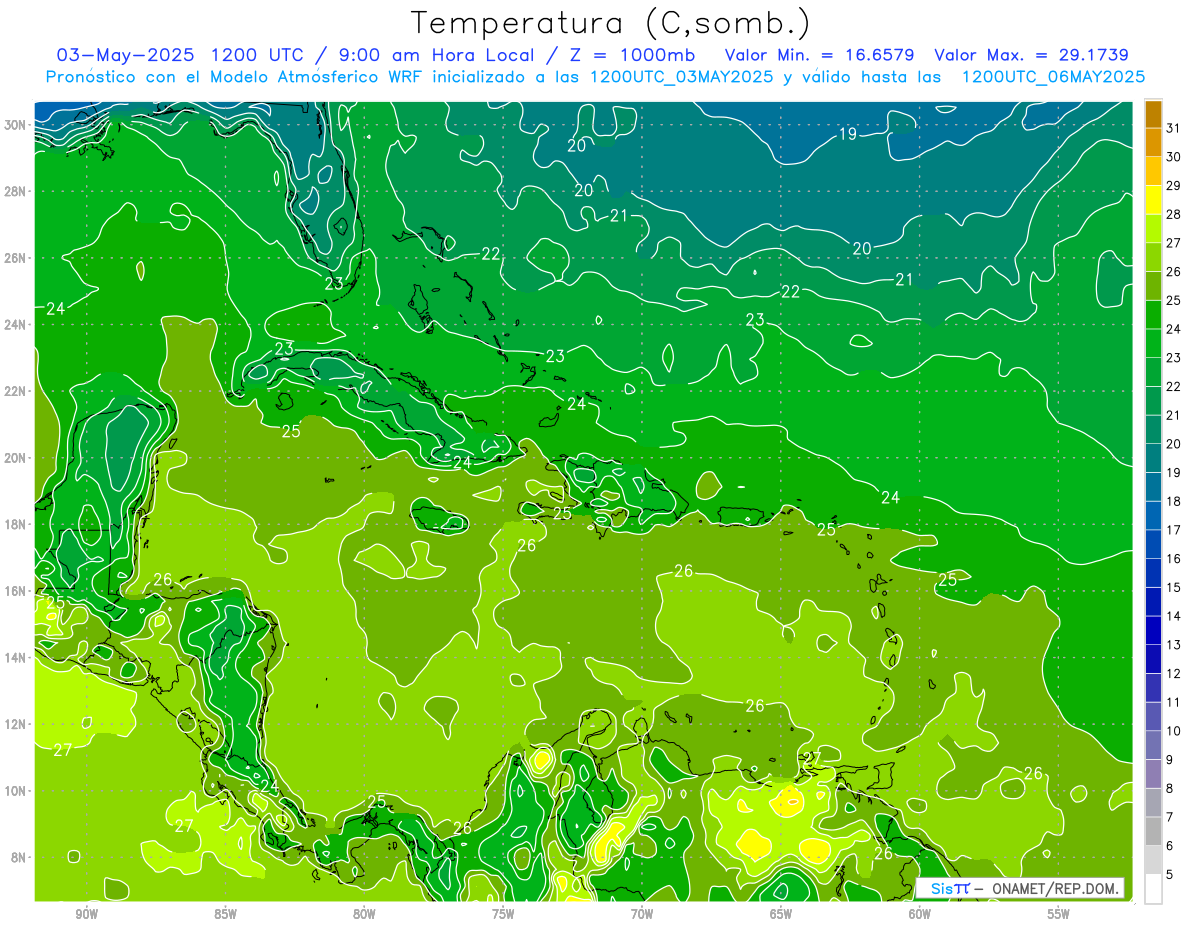1200x927 pixels.
Task: Click the color scale value 14
Action: (x=1174, y=616)
